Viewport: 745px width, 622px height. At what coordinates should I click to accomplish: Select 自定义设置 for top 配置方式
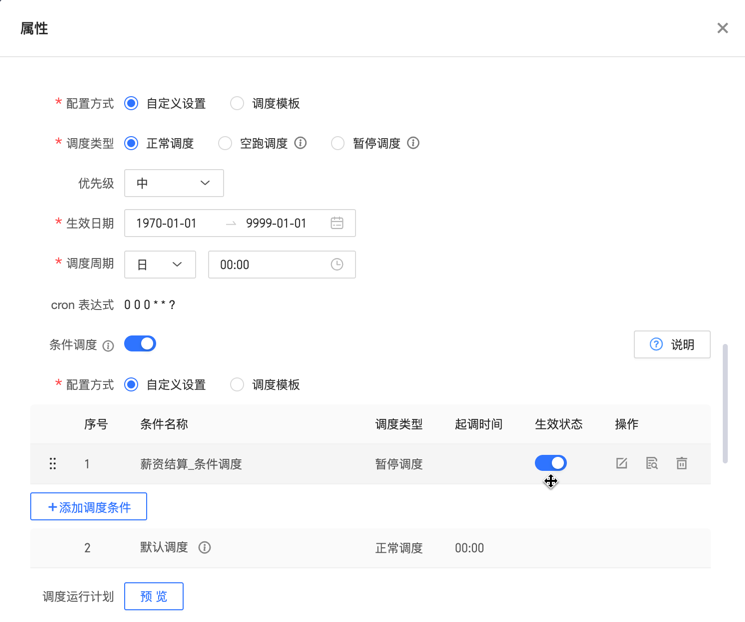pos(131,104)
